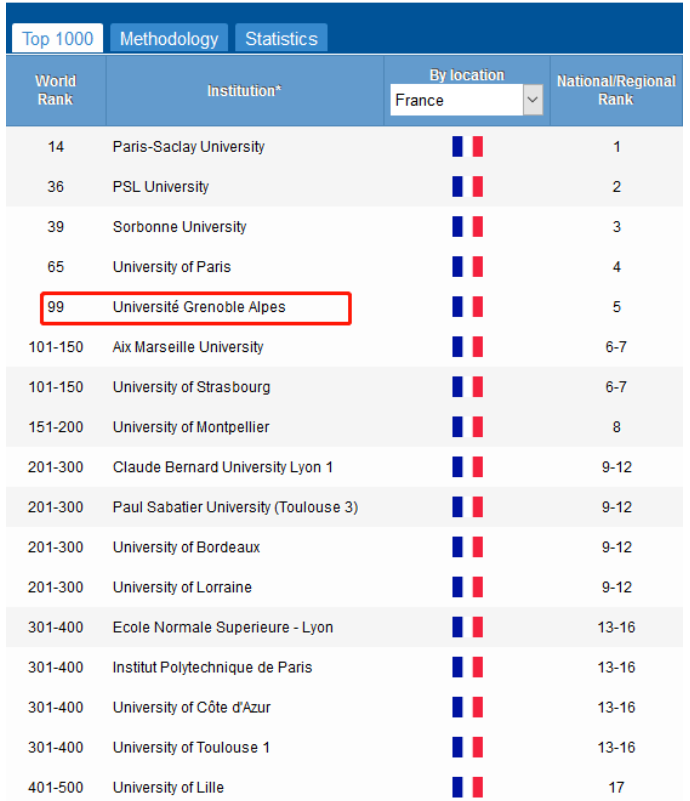Open the Methodology tab
Image resolution: width=690 pixels, height=801 pixels.
169,38
